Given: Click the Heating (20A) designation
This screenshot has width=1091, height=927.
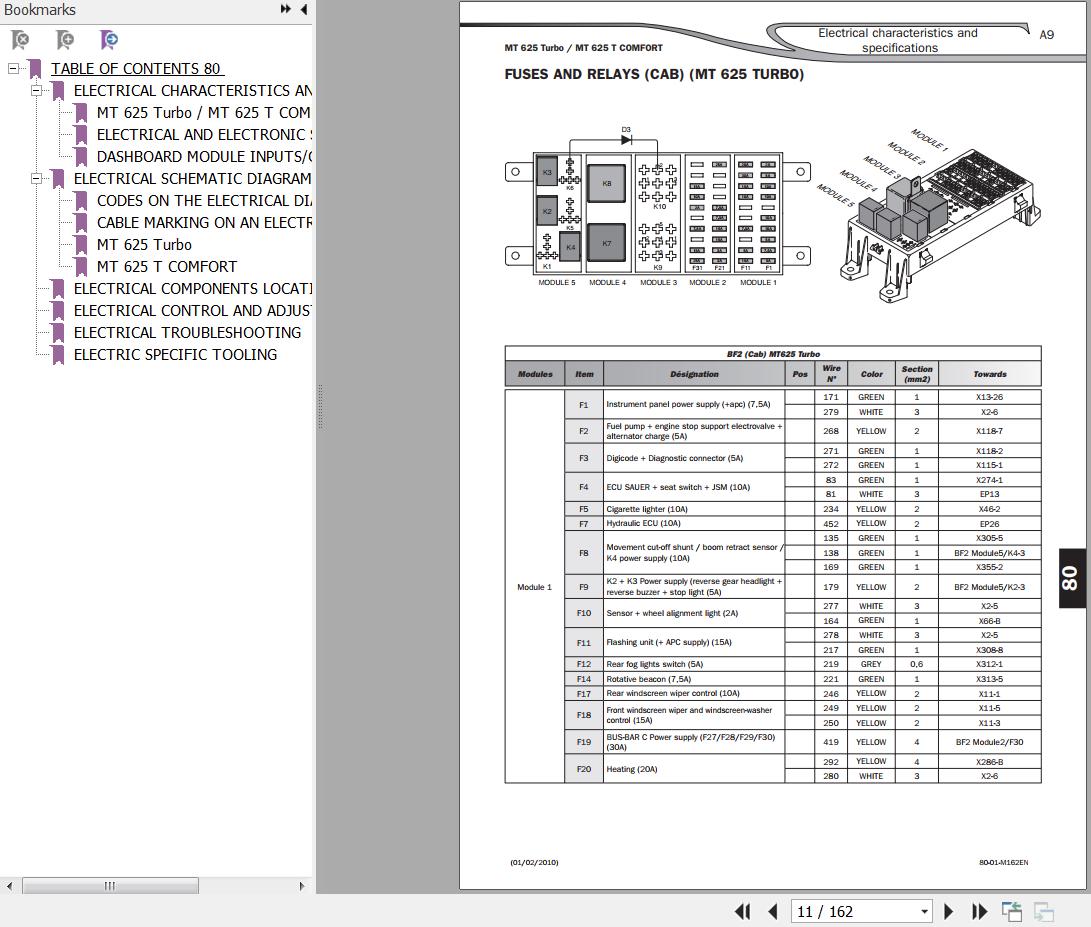Looking at the screenshot, I should (632, 769).
